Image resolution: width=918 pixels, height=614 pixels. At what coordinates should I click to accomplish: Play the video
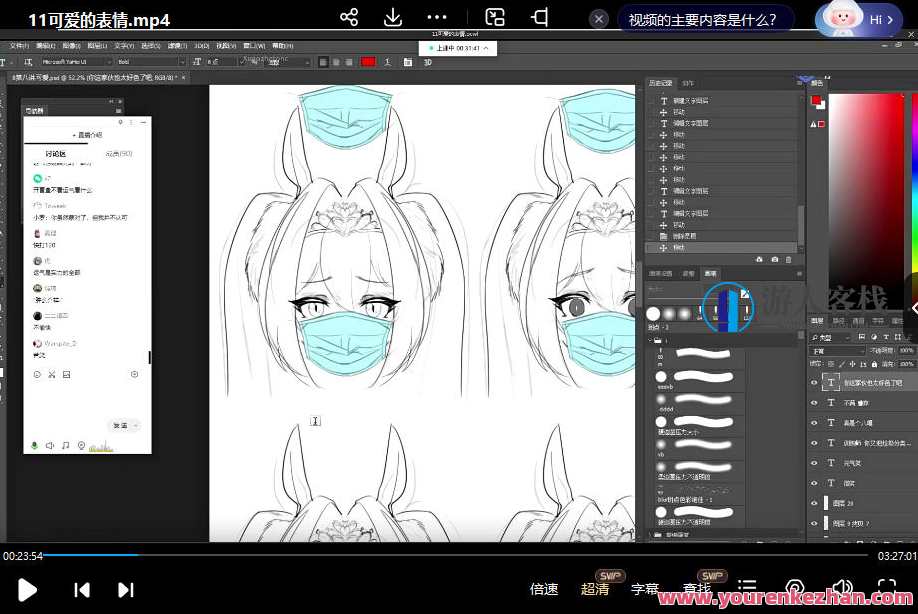tap(27, 590)
